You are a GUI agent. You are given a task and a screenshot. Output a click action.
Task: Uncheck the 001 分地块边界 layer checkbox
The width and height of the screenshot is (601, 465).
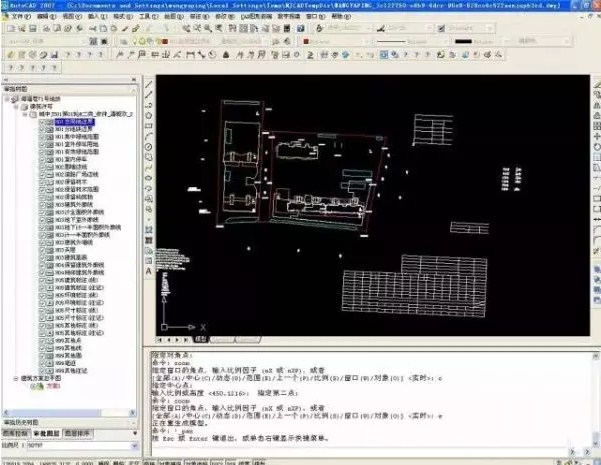(42, 129)
